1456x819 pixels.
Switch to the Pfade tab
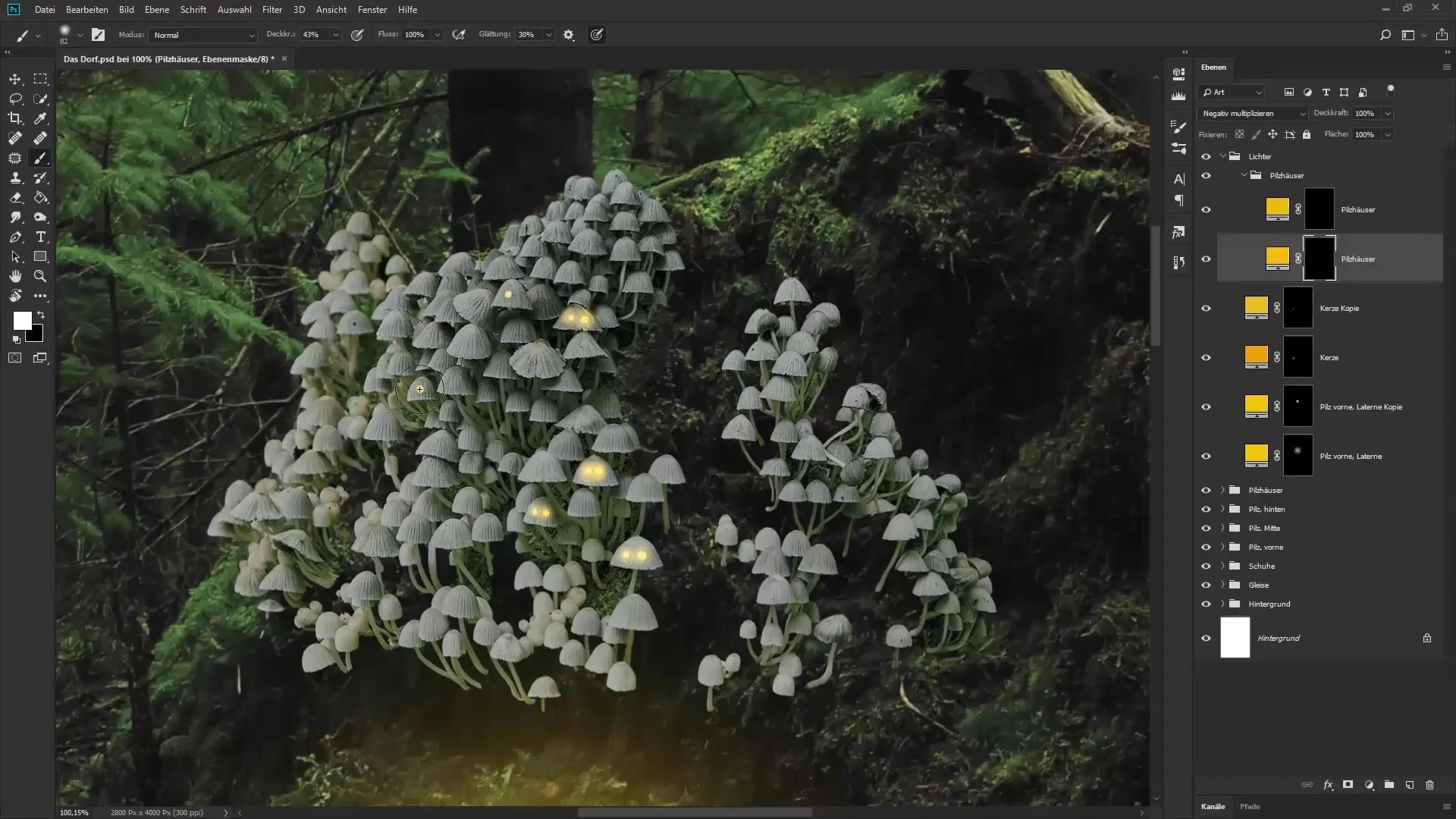point(1250,806)
